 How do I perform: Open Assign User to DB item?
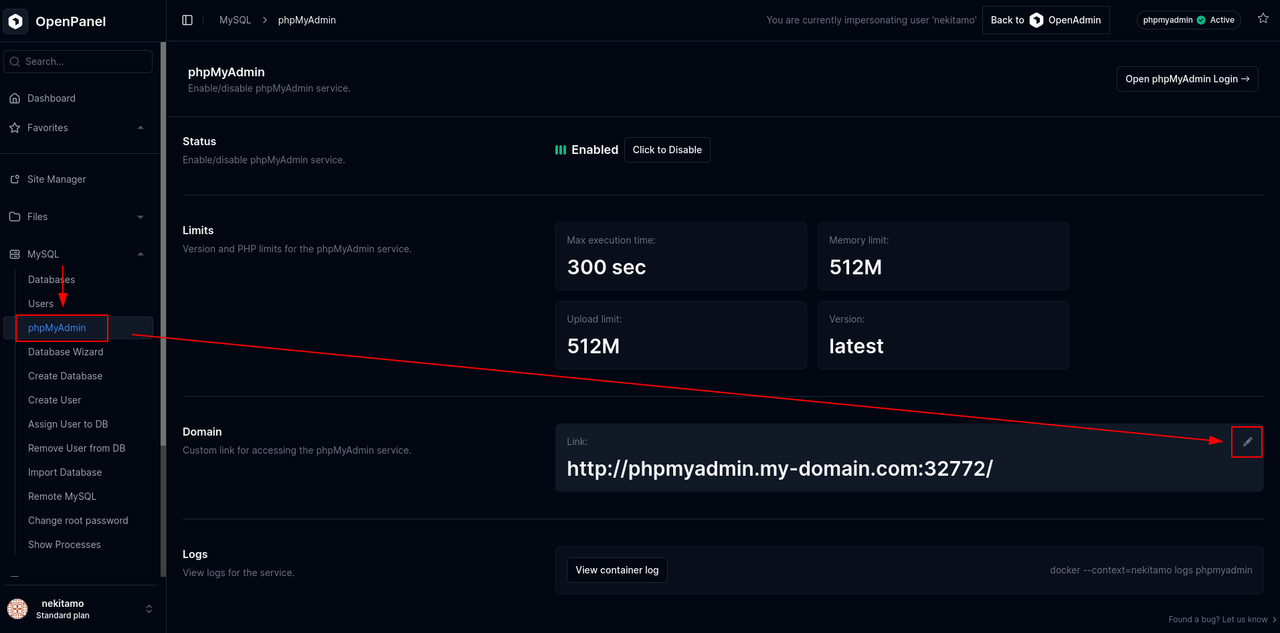click(x=68, y=424)
